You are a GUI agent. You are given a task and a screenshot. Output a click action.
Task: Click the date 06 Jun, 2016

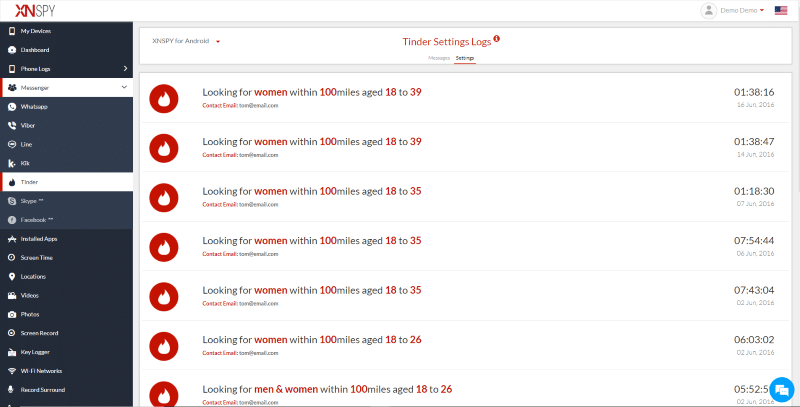coord(755,253)
